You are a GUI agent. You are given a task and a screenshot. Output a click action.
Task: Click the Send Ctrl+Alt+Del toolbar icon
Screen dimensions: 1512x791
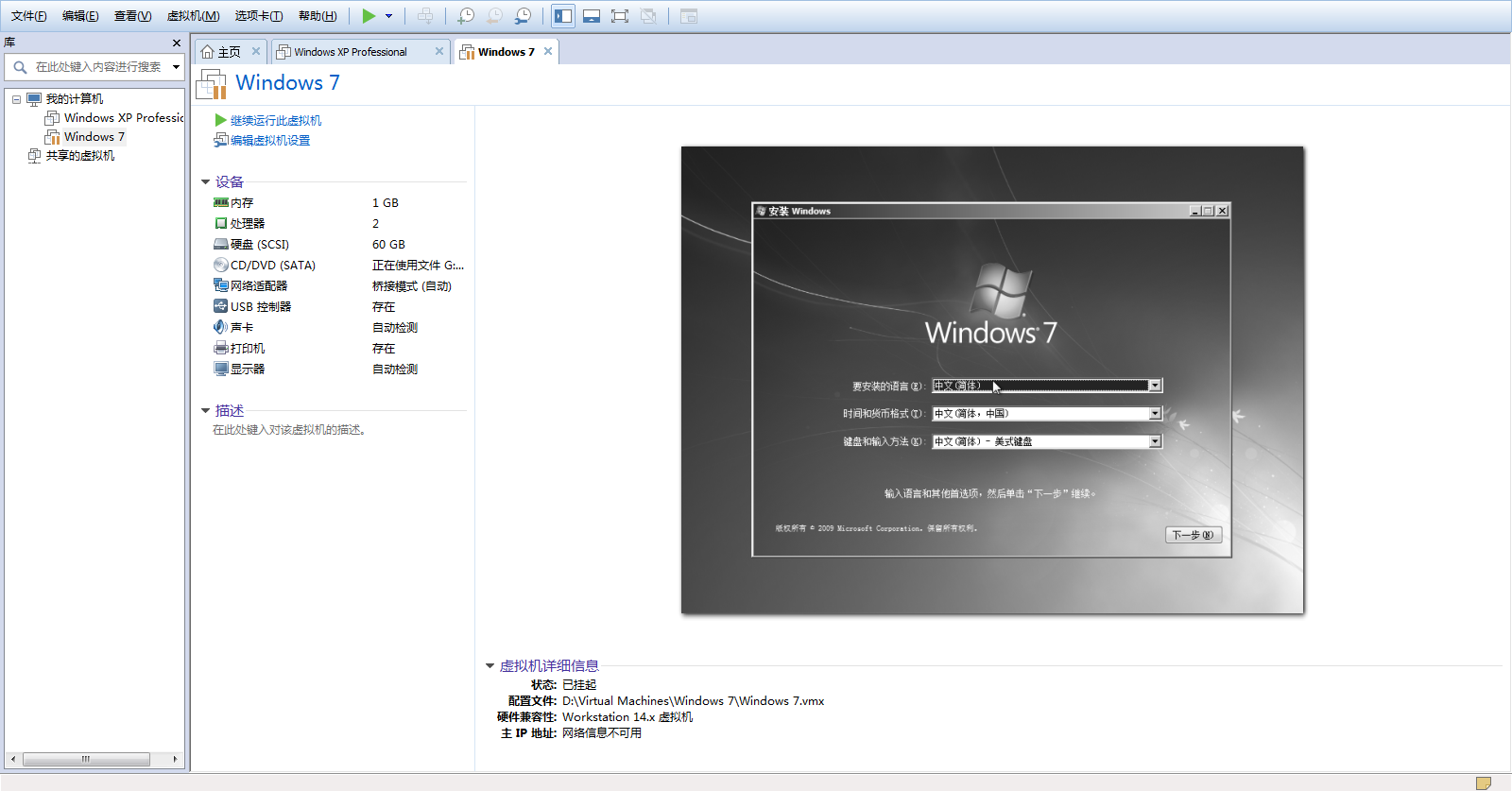coord(426,16)
